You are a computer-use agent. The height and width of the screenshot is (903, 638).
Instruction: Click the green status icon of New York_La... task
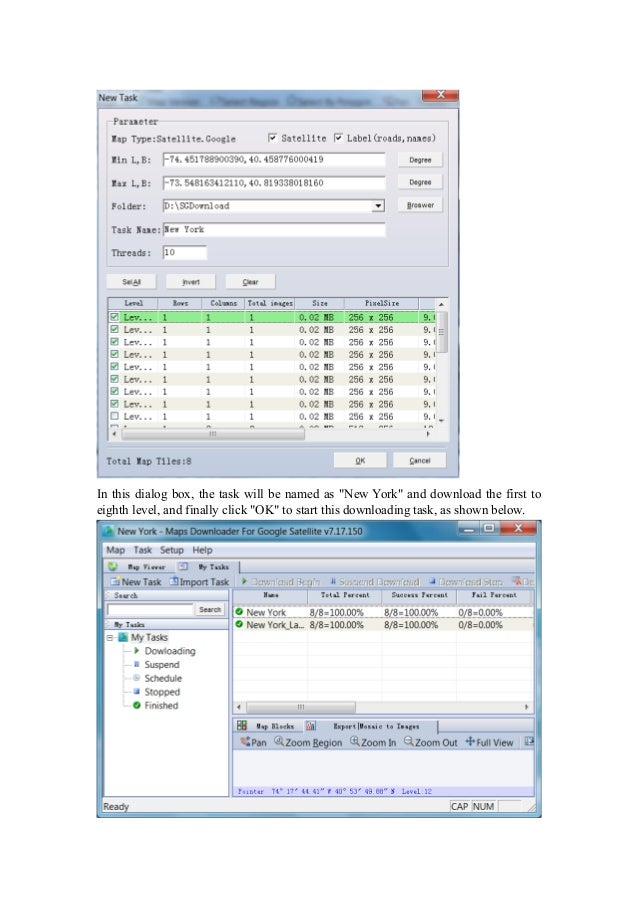tap(239, 624)
